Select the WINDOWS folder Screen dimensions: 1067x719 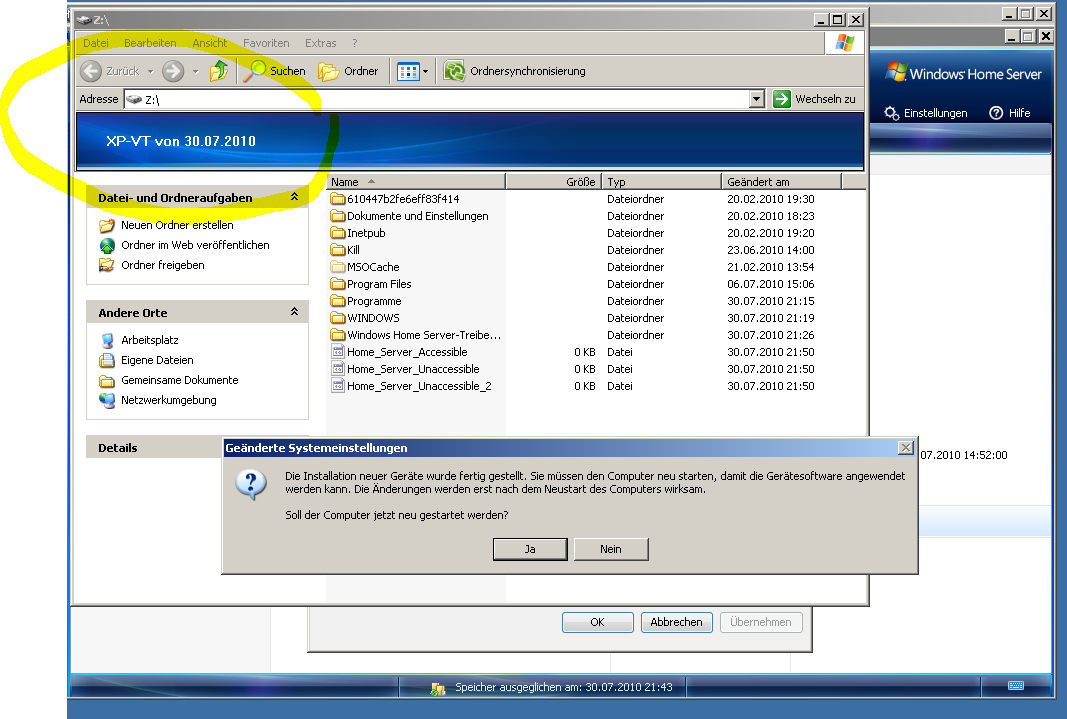[x=365, y=318]
